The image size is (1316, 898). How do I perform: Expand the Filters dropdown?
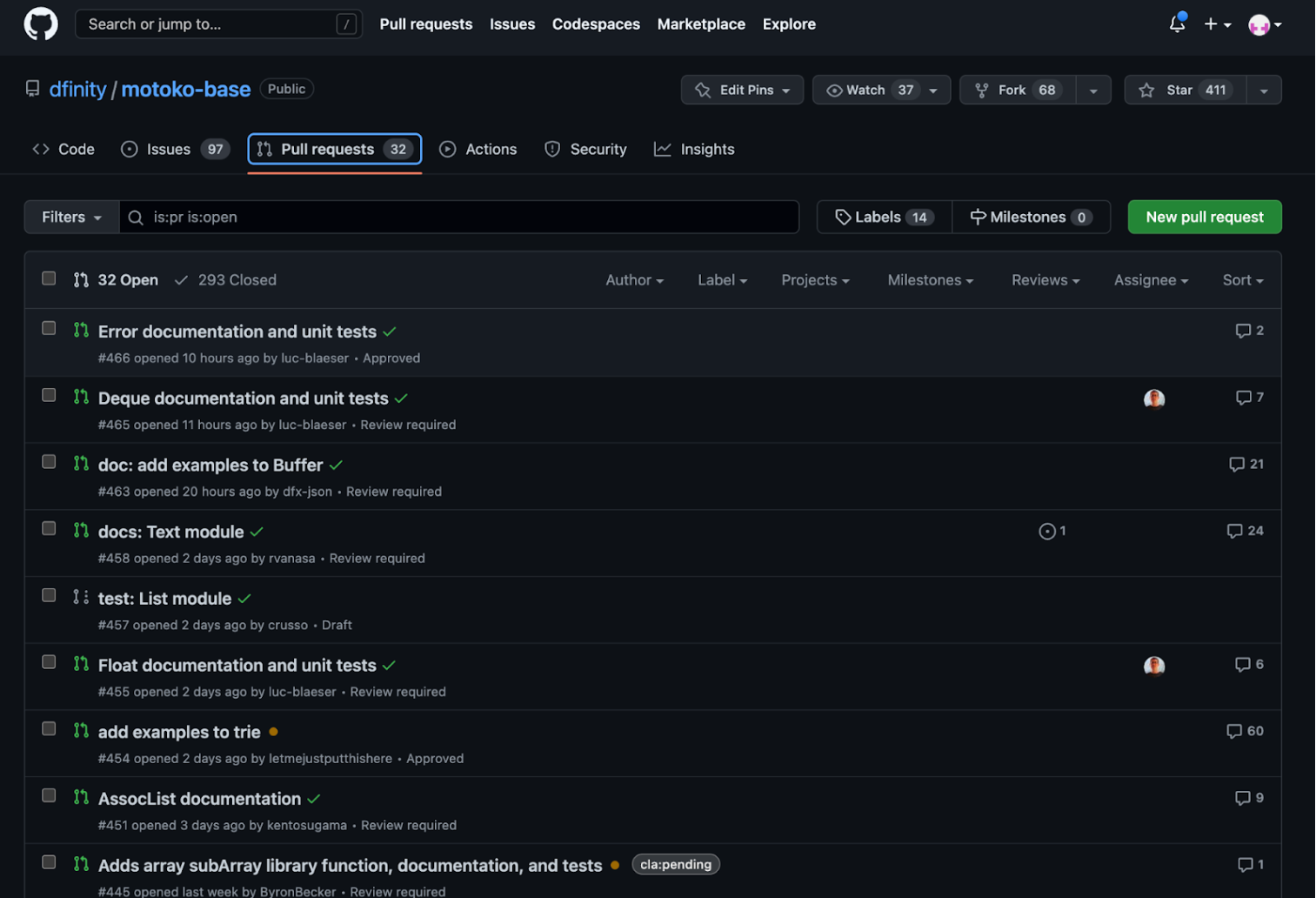[71, 218]
